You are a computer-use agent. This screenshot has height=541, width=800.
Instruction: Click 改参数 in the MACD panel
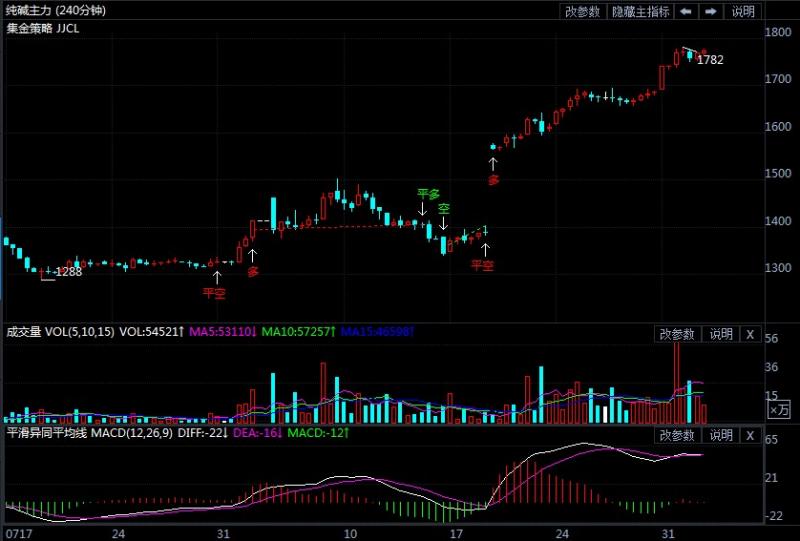tap(677, 435)
